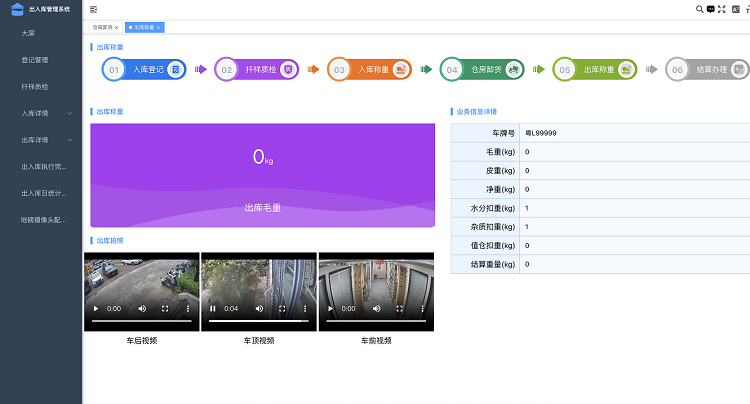
Task: Click the 仓房卸货 step truck icon
Action: coord(513,70)
